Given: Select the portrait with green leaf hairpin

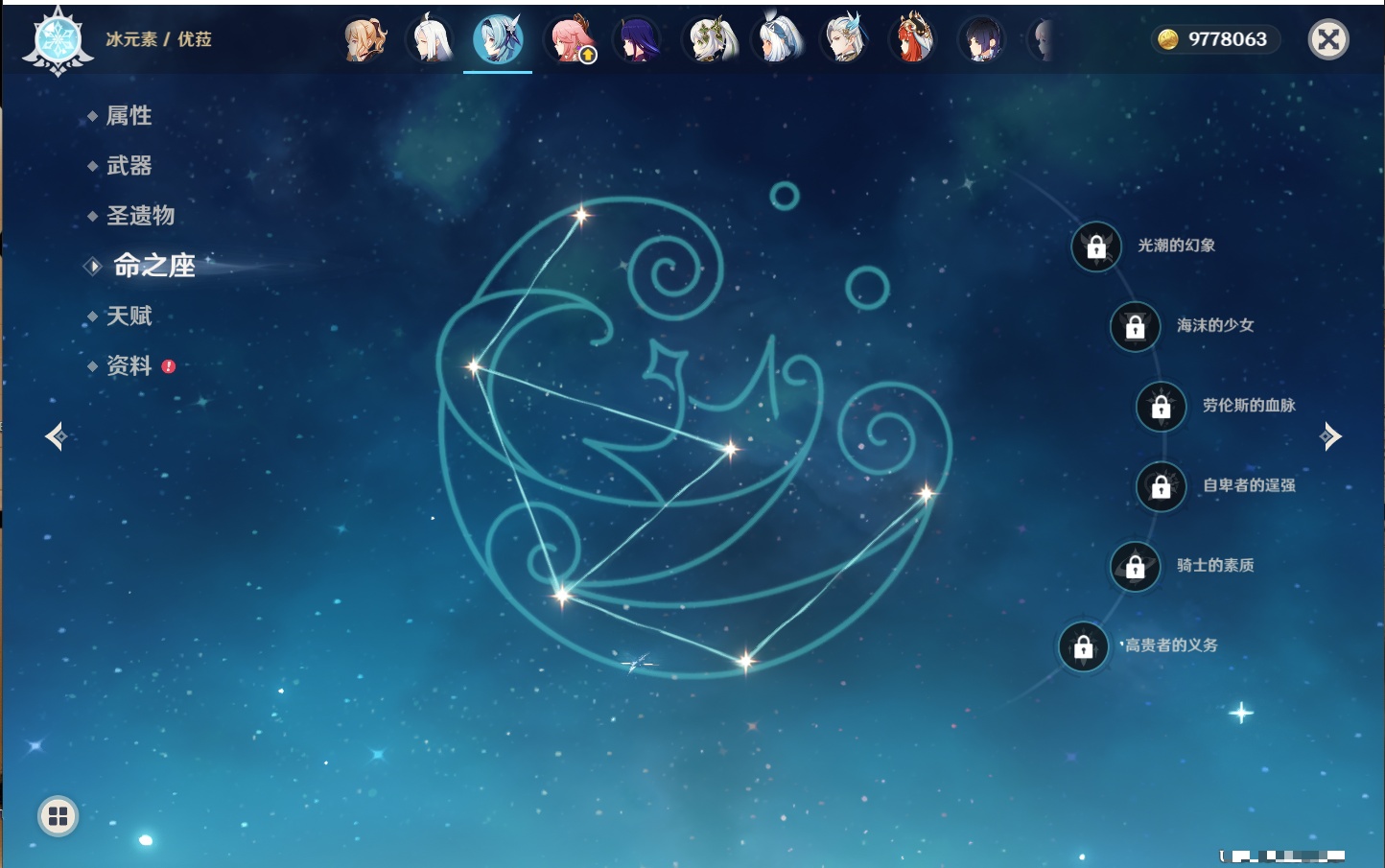Looking at the screenshot, I should coord(710,39).
